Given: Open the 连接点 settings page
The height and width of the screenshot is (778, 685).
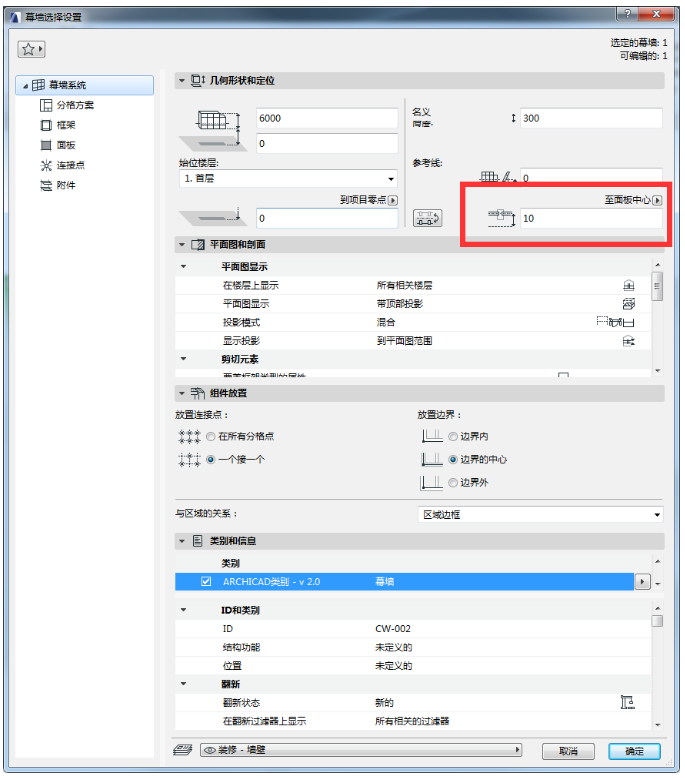Looking at the screenshot, I should 70,165.
